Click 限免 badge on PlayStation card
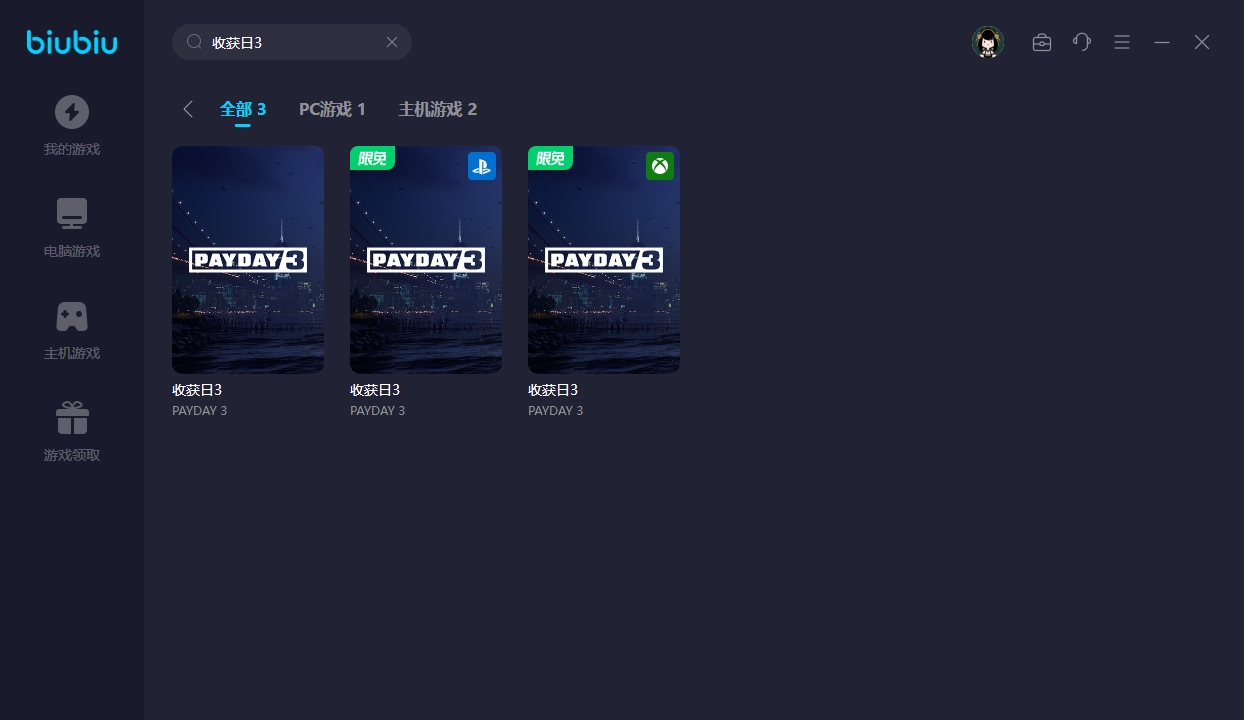Image resolution: width=1244 pixels, height=720 pixels. click(x=372, y=158)
